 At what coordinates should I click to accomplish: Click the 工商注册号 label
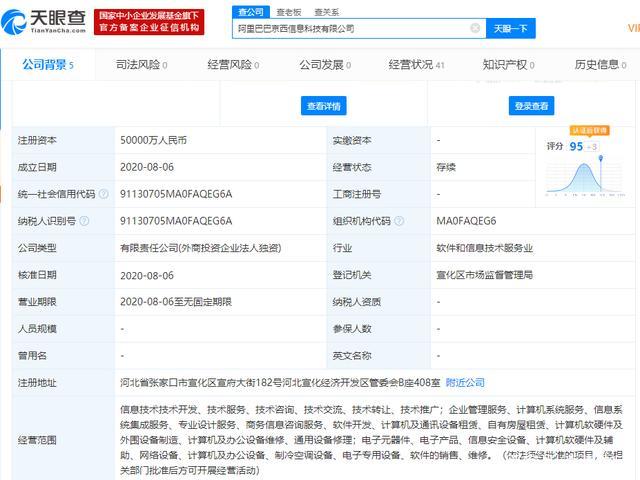[x=357, y=194]
